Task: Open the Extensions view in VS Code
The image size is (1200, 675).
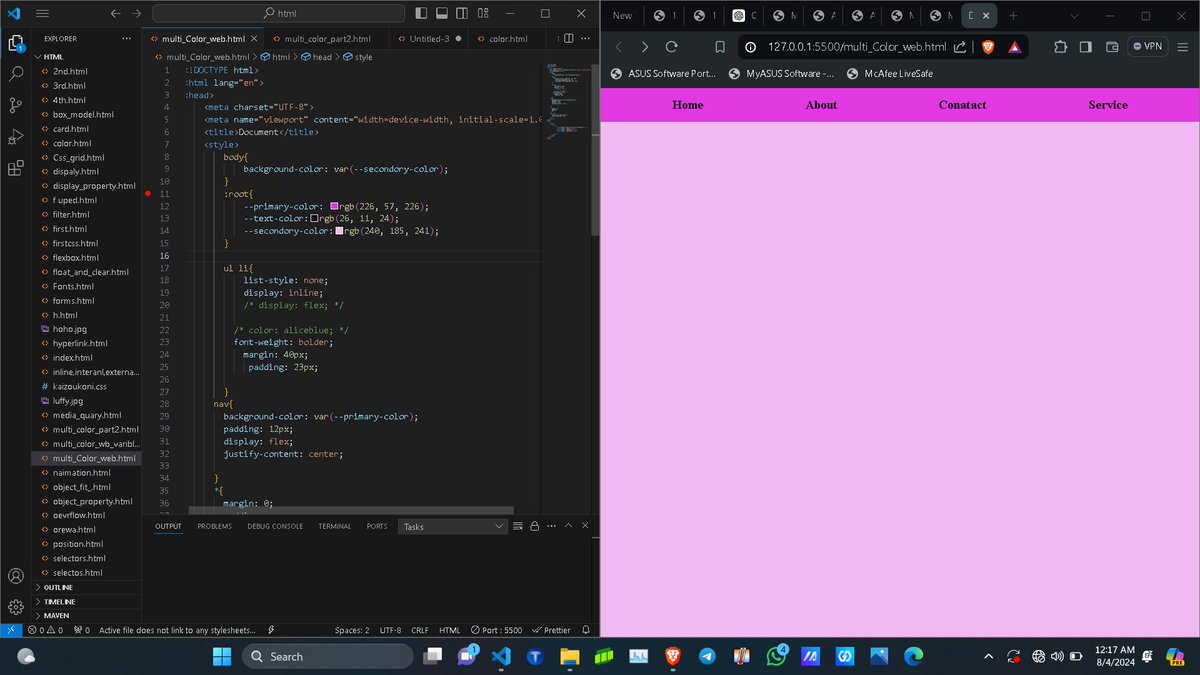Action: (x=15, y=168)
